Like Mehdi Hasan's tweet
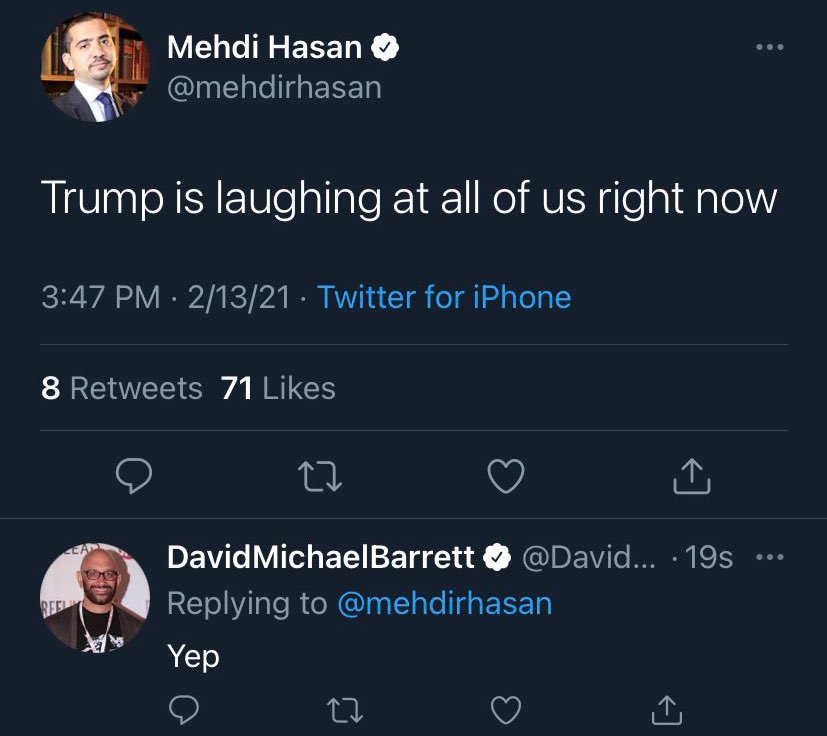827x736 pixels. pyautogui.click(x=506, y=477)
